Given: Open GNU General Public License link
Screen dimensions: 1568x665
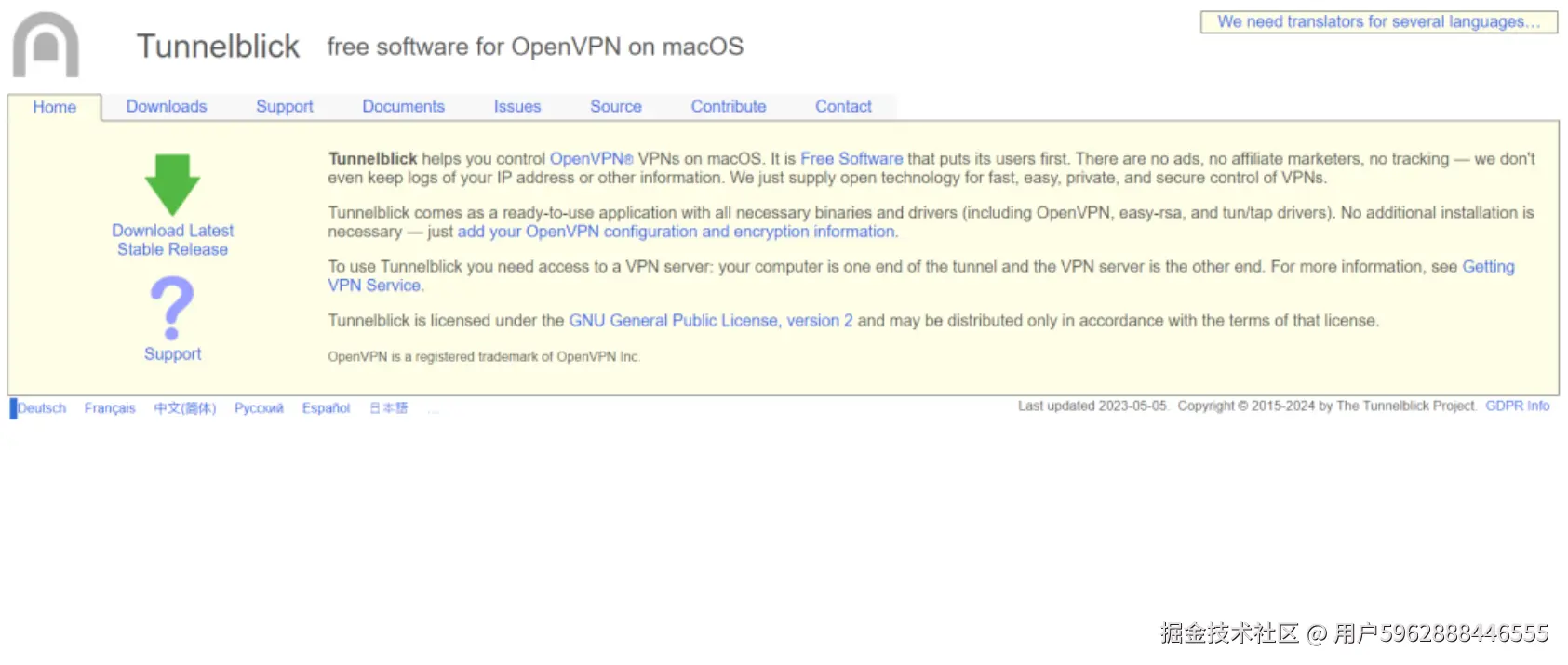Looking at the screenshot, I should click(x=710, y=321).
